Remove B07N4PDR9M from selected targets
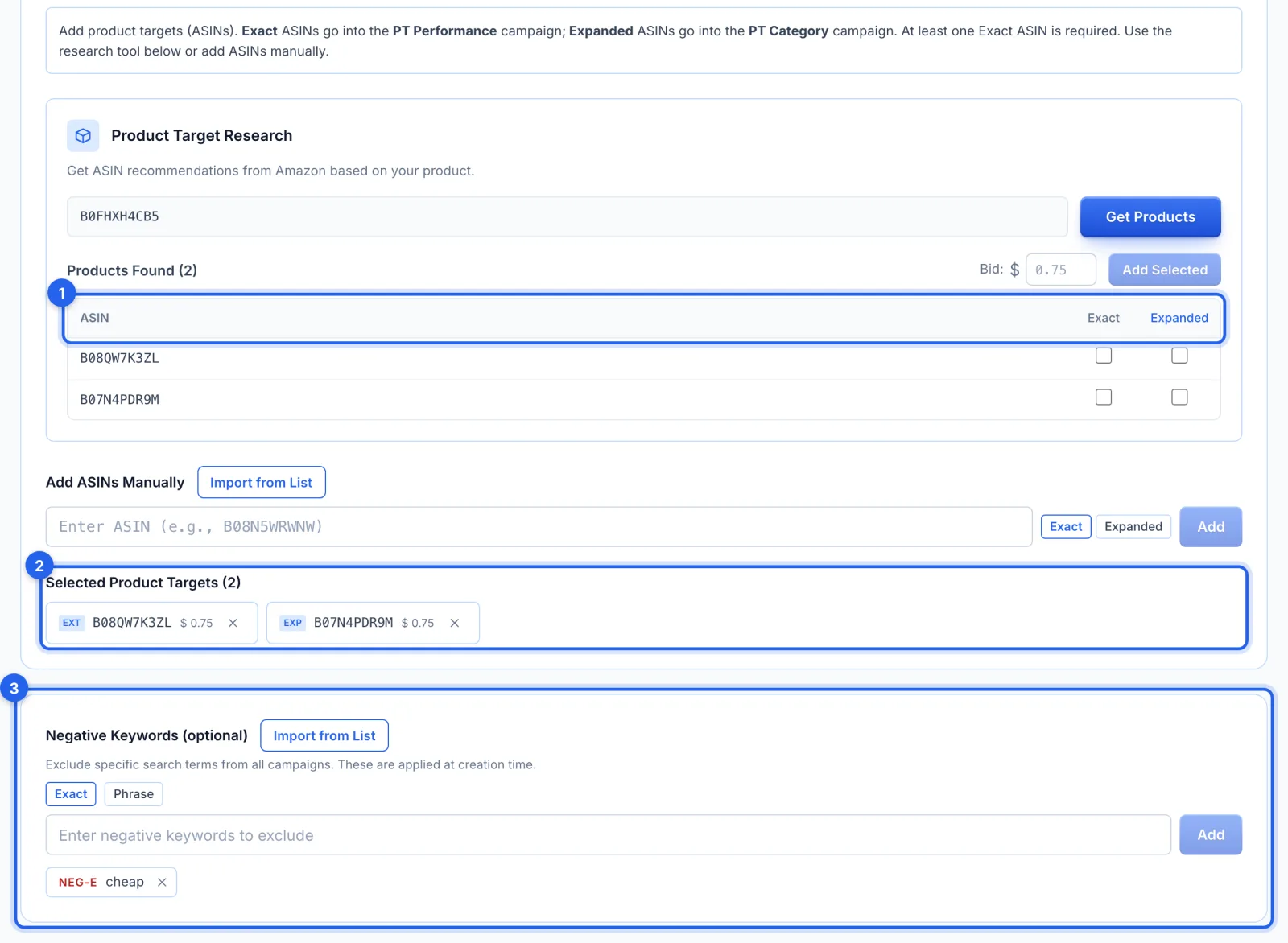1288x943 pixels. coord(455,623)
